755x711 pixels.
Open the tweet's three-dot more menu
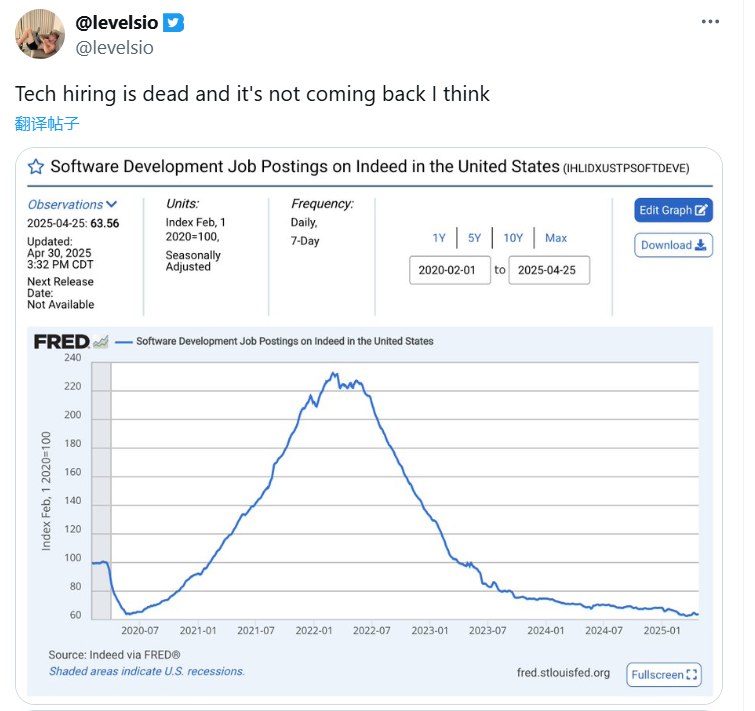click(710, 21)
